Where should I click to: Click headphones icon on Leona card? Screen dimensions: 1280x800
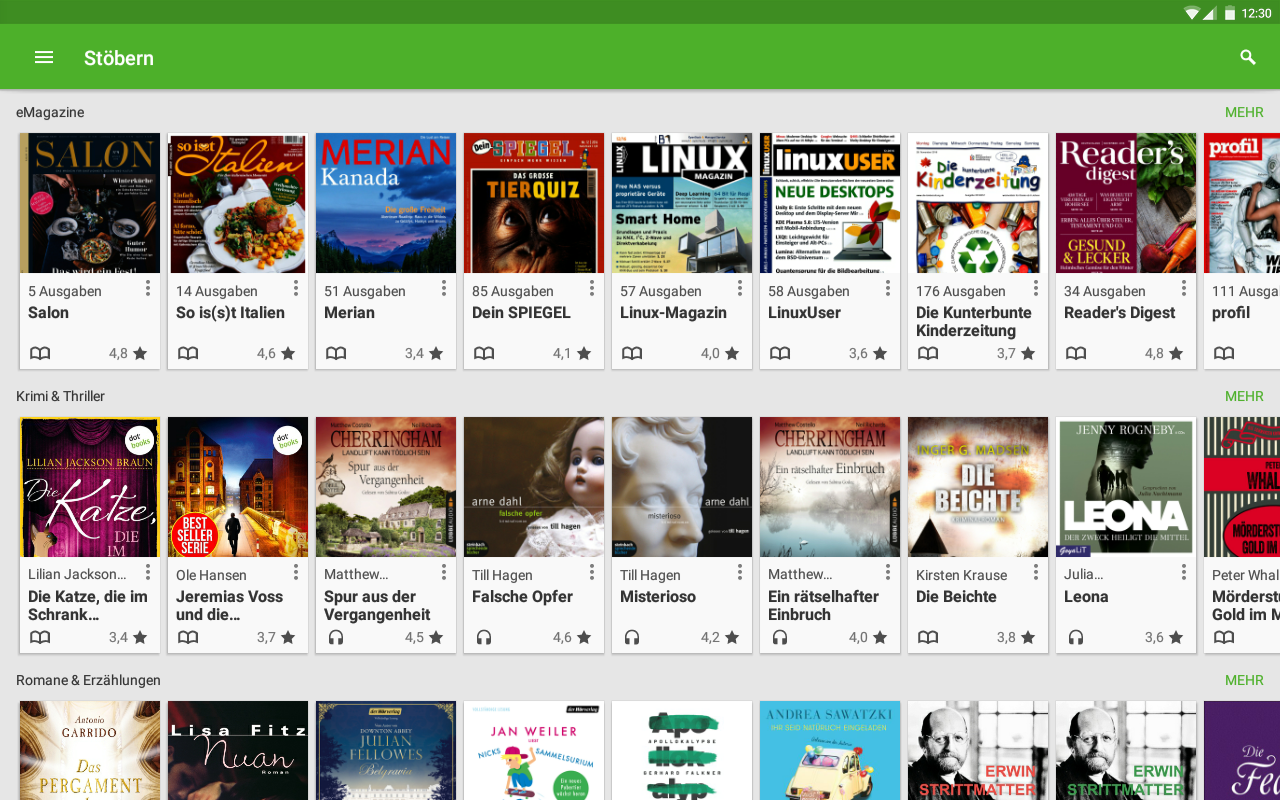[x=1076, y=637]
